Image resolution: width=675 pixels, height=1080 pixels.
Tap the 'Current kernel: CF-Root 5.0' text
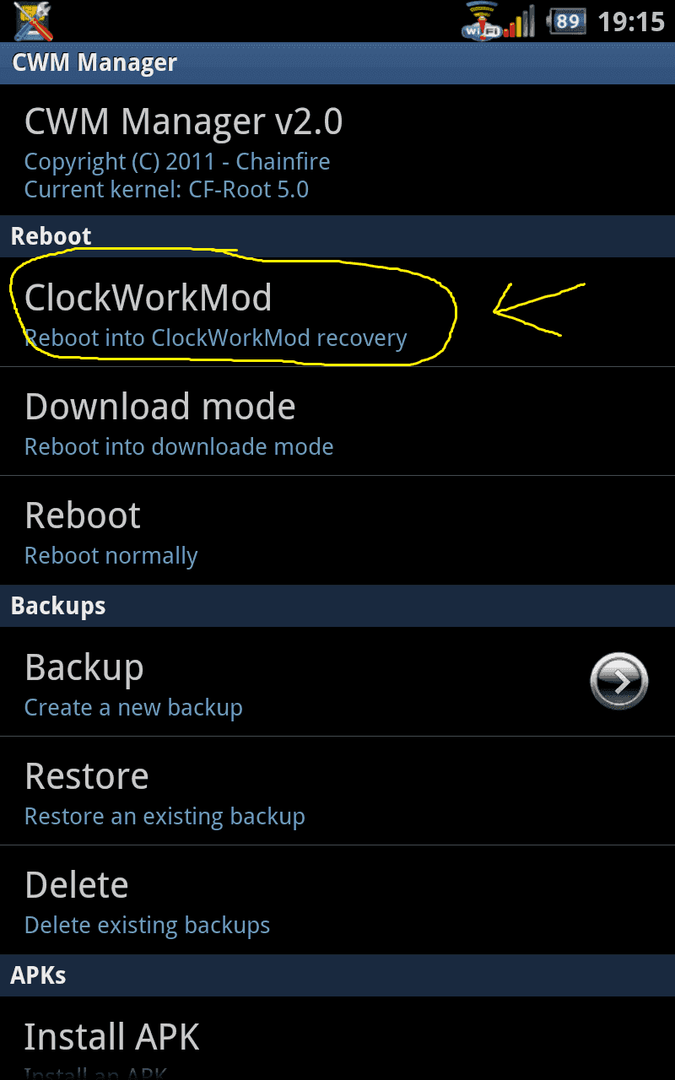pyautogui.click(x=167, y=189)
